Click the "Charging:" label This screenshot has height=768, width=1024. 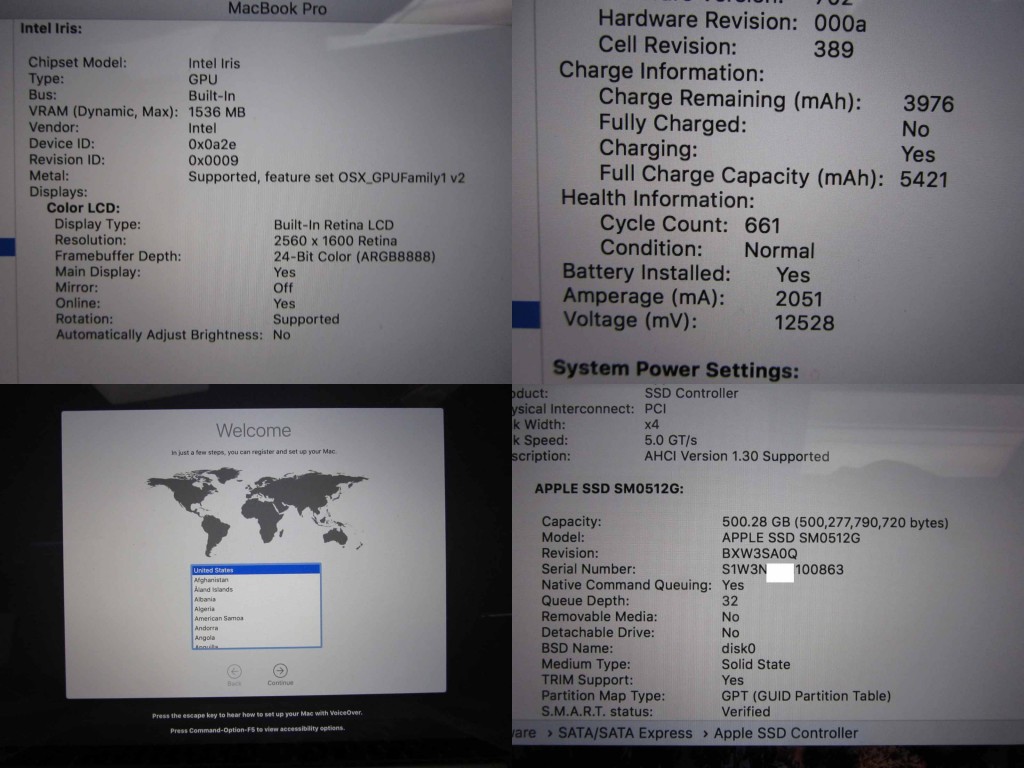[648, 149]
